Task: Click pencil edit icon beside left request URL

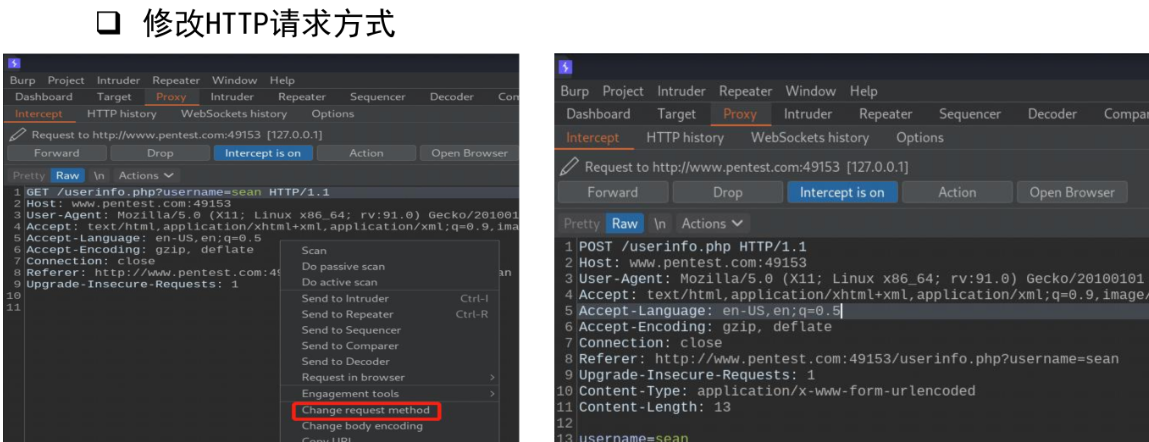Action: click(x=17, y=134)
